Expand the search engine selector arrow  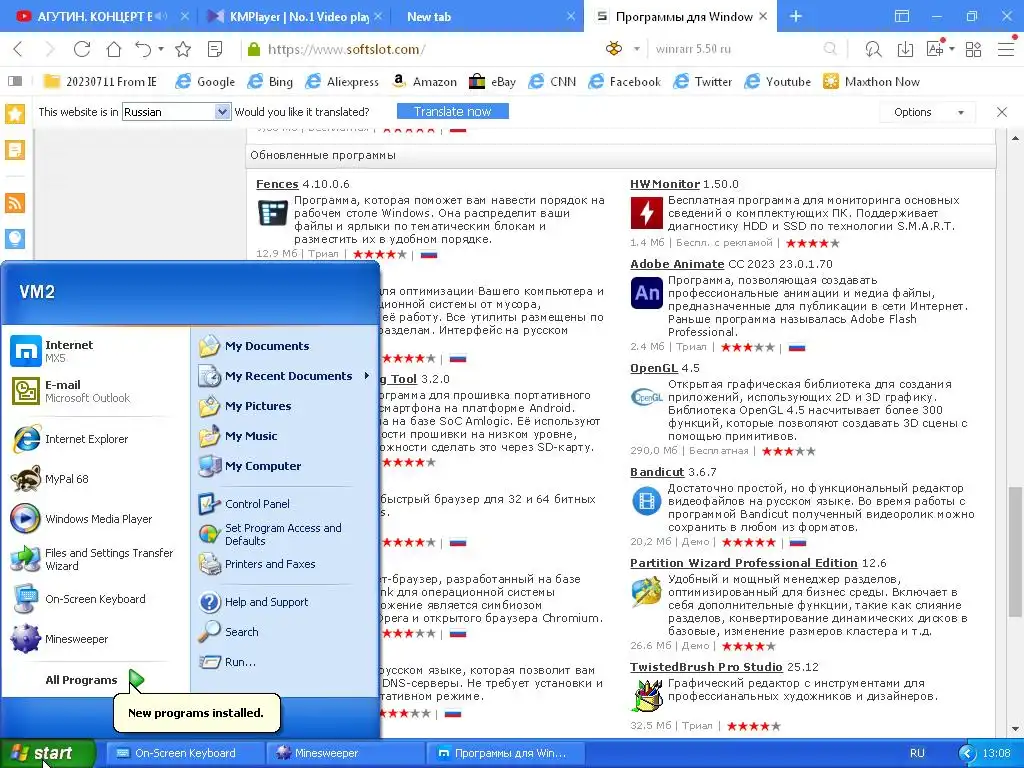click(637, 49)
